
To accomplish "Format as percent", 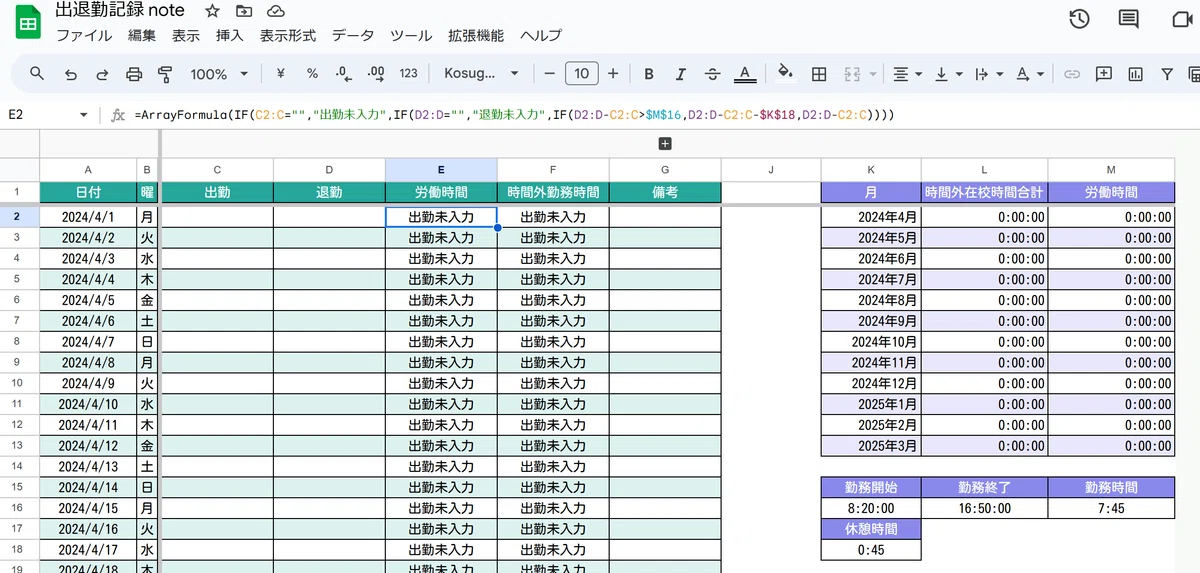I will coord(312,73).
